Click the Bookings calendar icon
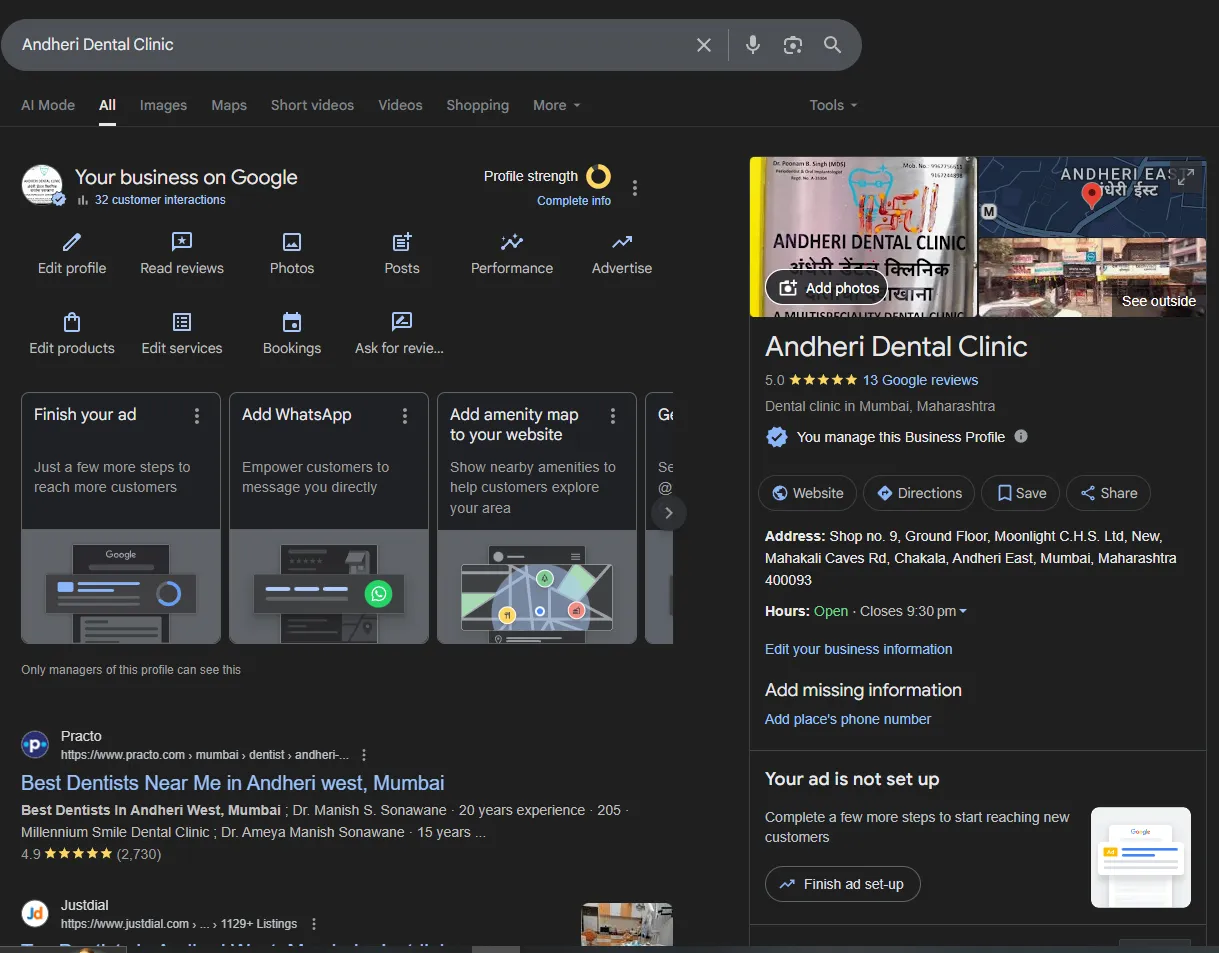The height and width of the screenshot is (953, 1219). click(x=292, y=322)
